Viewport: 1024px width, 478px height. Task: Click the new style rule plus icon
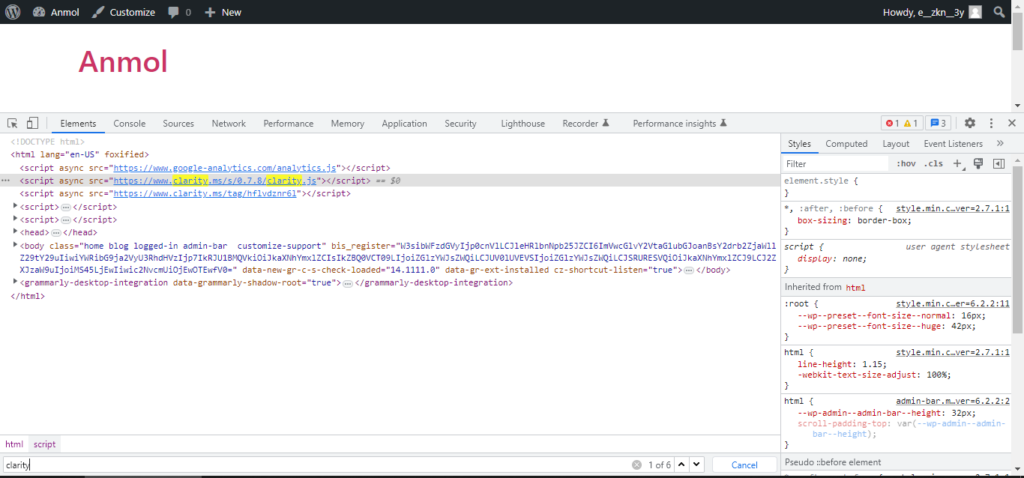[959, 164]
